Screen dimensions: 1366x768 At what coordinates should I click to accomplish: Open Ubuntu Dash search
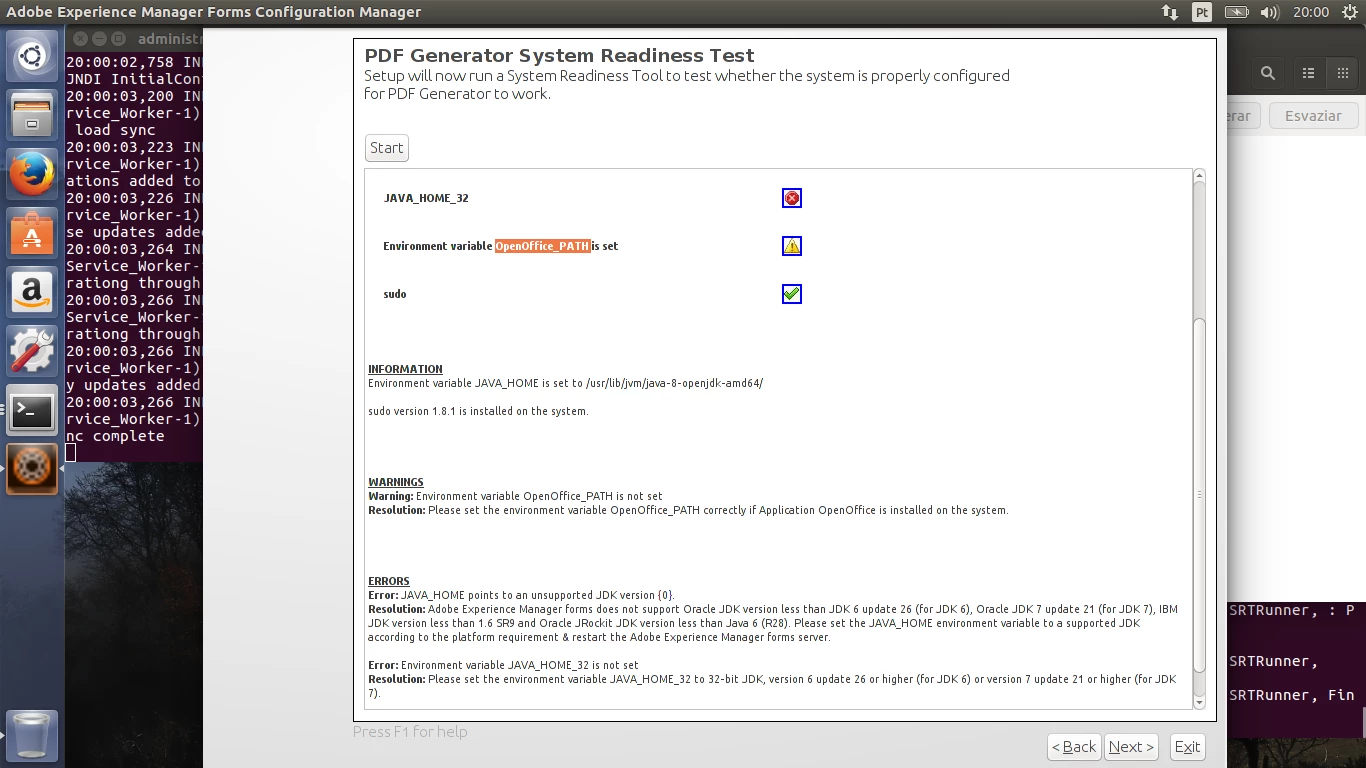[x=32, y=57]
